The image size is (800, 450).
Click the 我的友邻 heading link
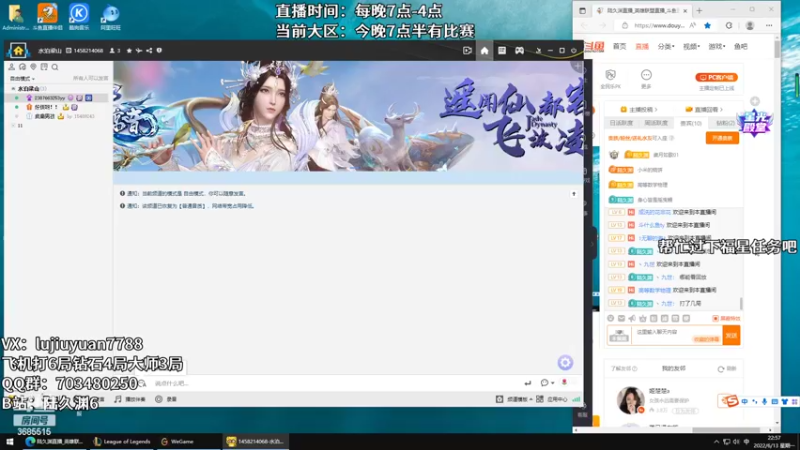click(673, 368)
